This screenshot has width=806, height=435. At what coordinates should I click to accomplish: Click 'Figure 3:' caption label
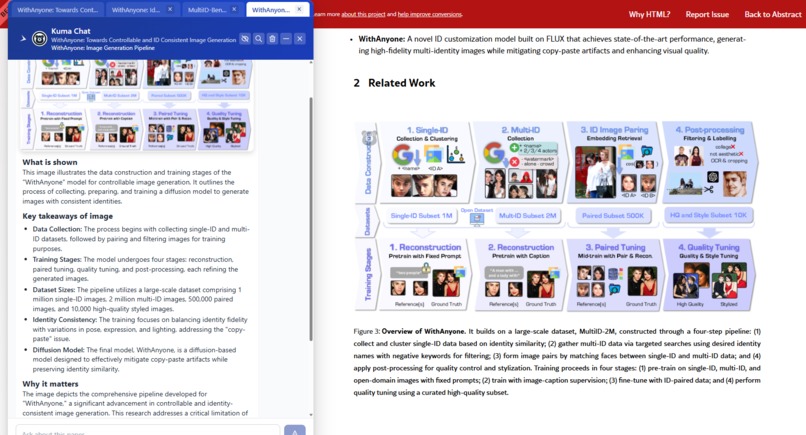point(367,331)
